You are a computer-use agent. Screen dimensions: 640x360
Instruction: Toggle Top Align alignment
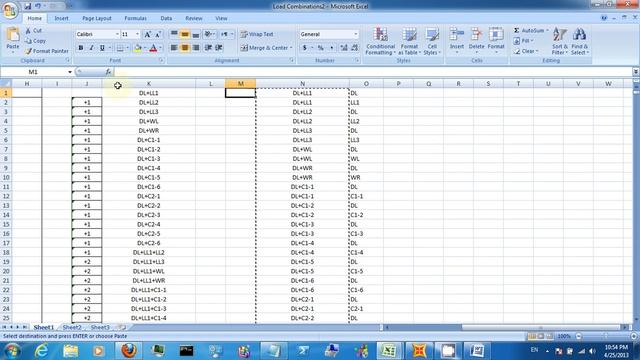coord(174,34)
